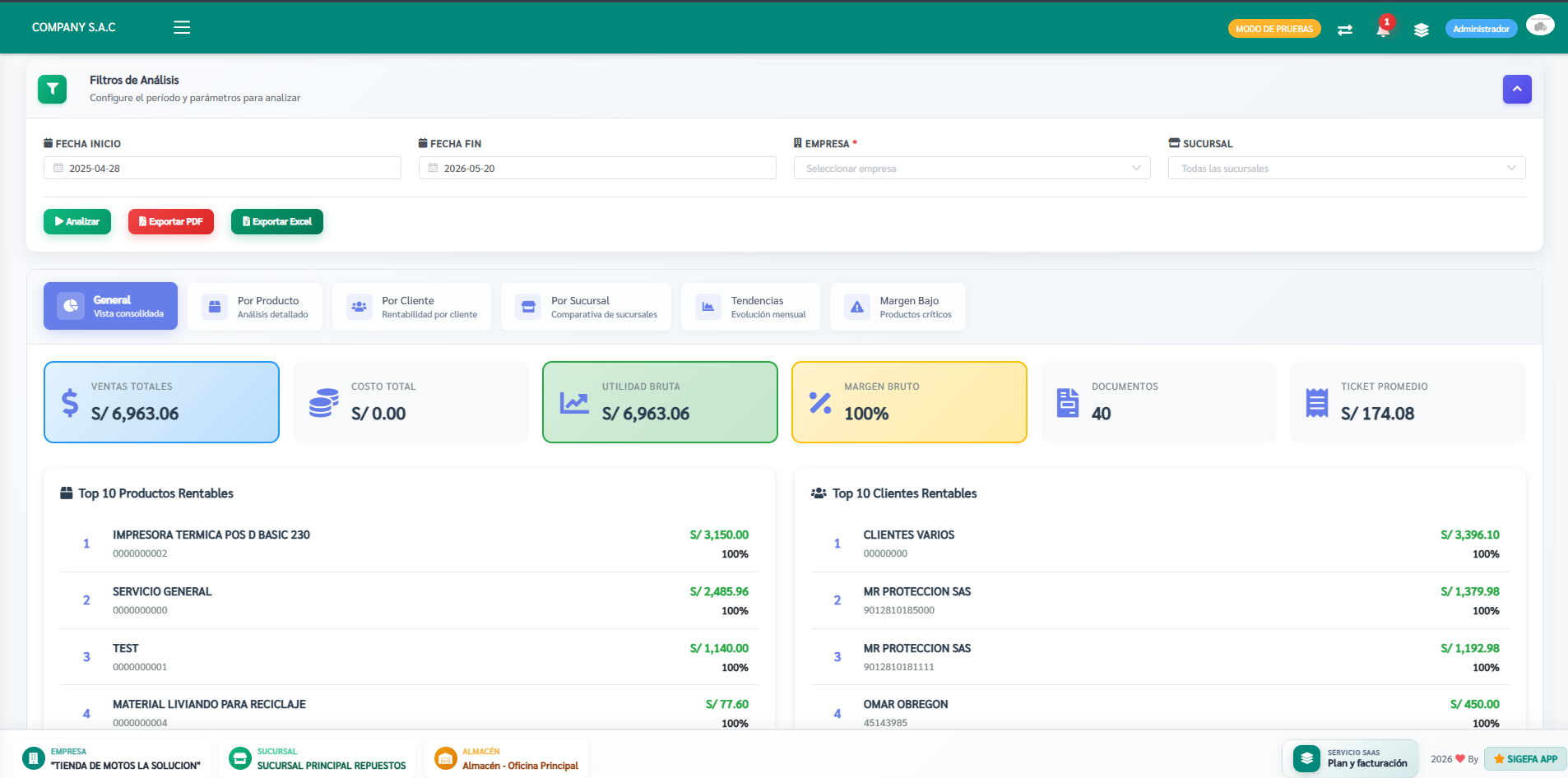Open the Tendencias tab
This screenshot has height=778, width=1568.
pos(750,307)
